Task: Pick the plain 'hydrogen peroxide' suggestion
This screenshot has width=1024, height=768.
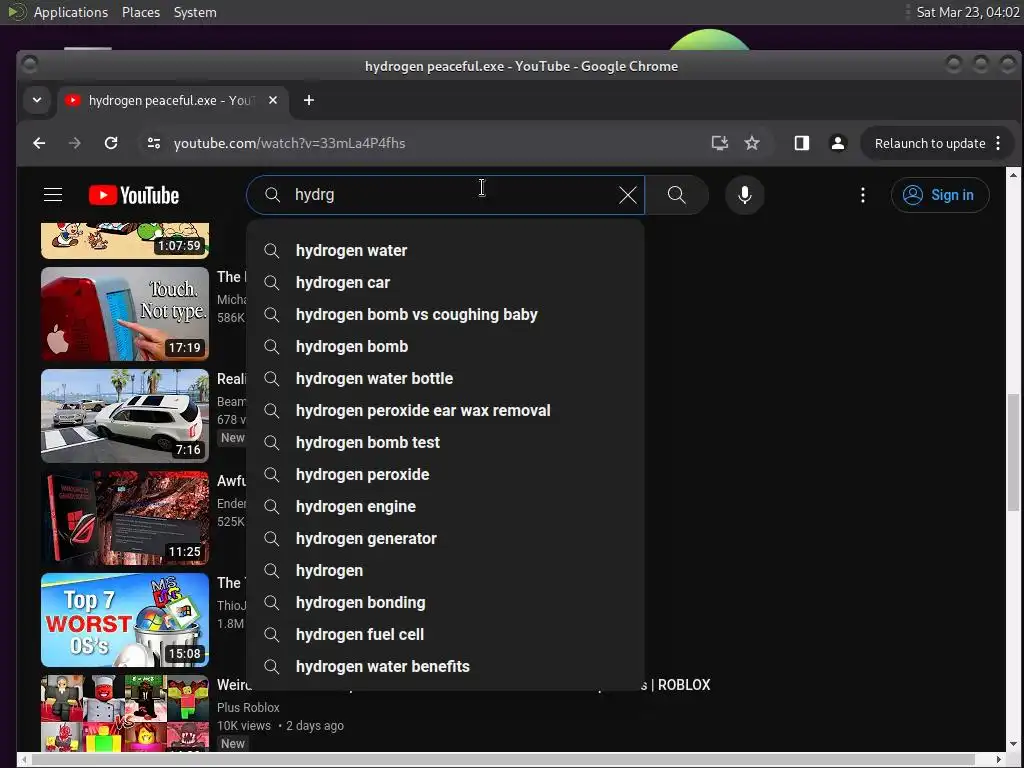Action: click(445, 474)
